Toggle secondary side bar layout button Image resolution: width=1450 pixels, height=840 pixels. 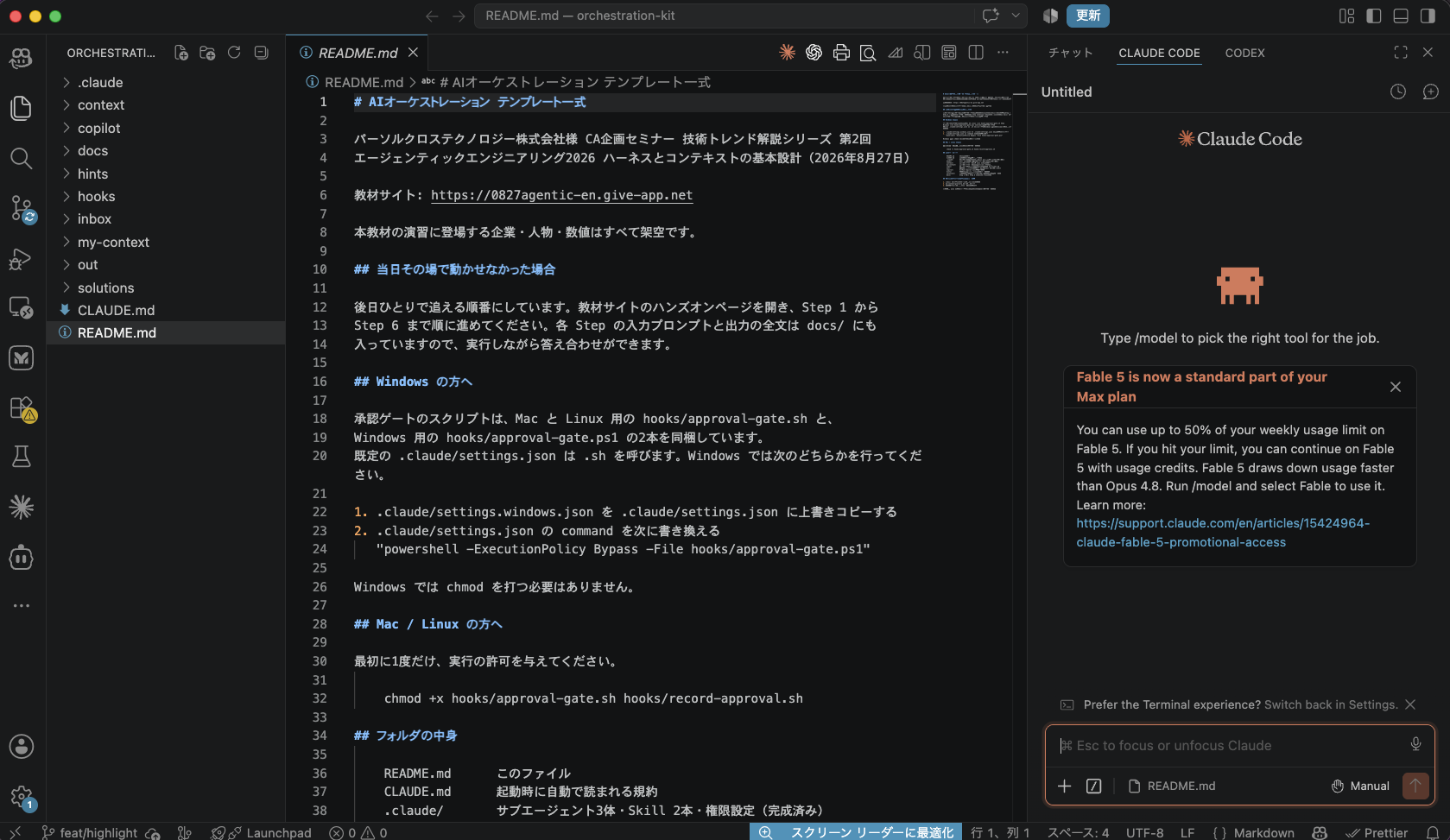pyautogui.click(x=1428, y=16)
